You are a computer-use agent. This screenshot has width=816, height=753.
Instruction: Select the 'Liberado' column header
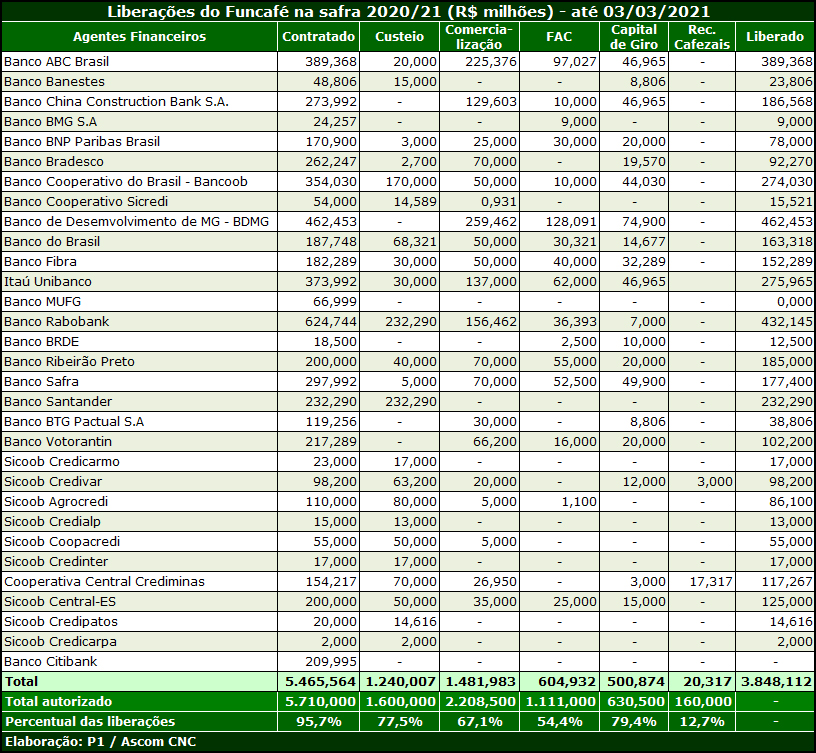tap(775, 36)
